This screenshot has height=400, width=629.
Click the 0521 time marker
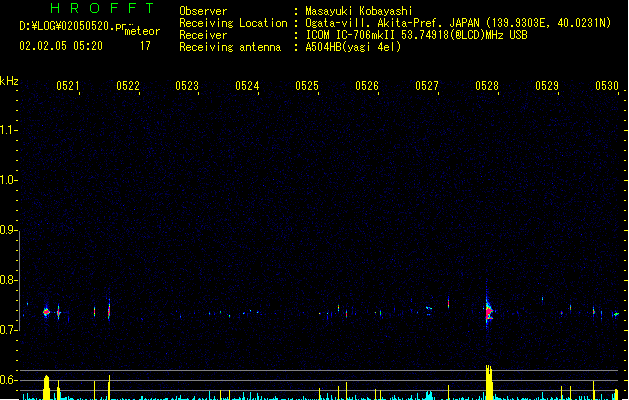click(x=67, y=86)
